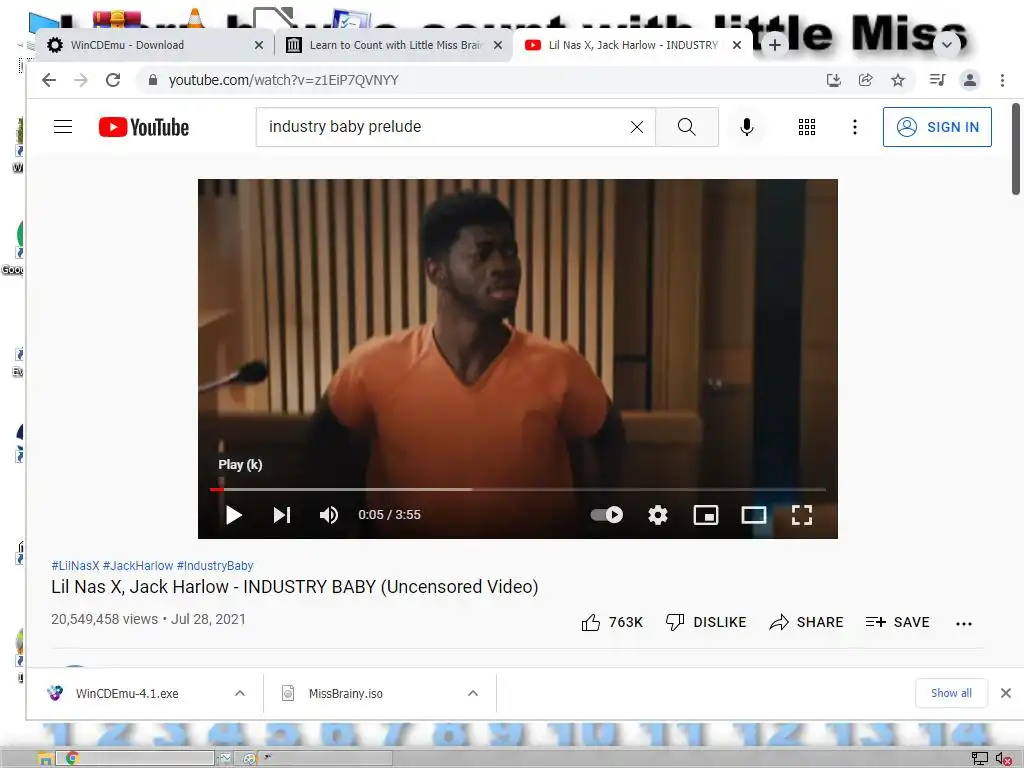Open the media control icon in Chrome toolbar
Image resolution: width=1024 pixels, height=768 pixels.
click(937, 80)
